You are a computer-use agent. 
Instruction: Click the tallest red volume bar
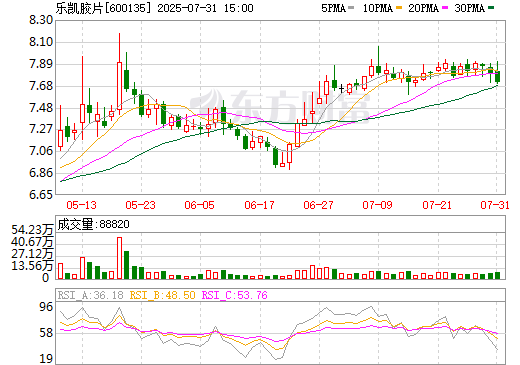coord(119,258)
